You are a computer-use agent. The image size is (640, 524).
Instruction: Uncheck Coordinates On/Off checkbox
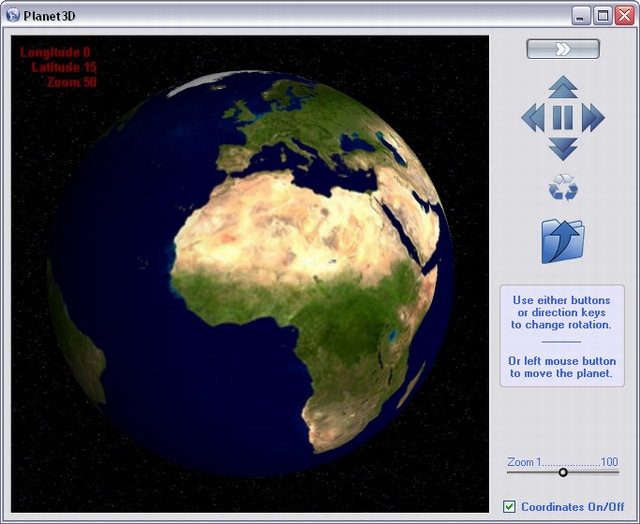click(x=509, y=506)
